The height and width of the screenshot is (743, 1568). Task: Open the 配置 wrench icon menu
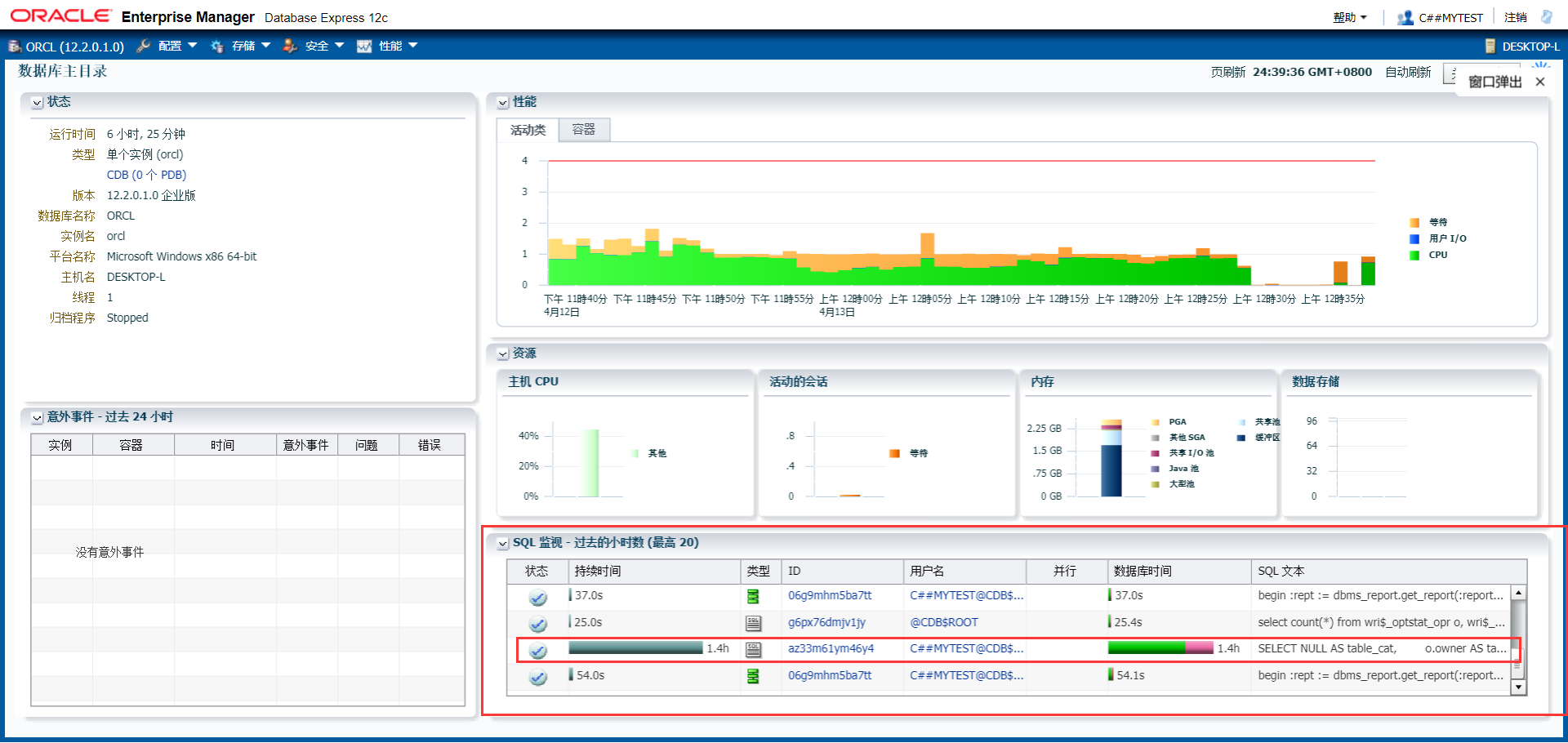coord(144,46)
